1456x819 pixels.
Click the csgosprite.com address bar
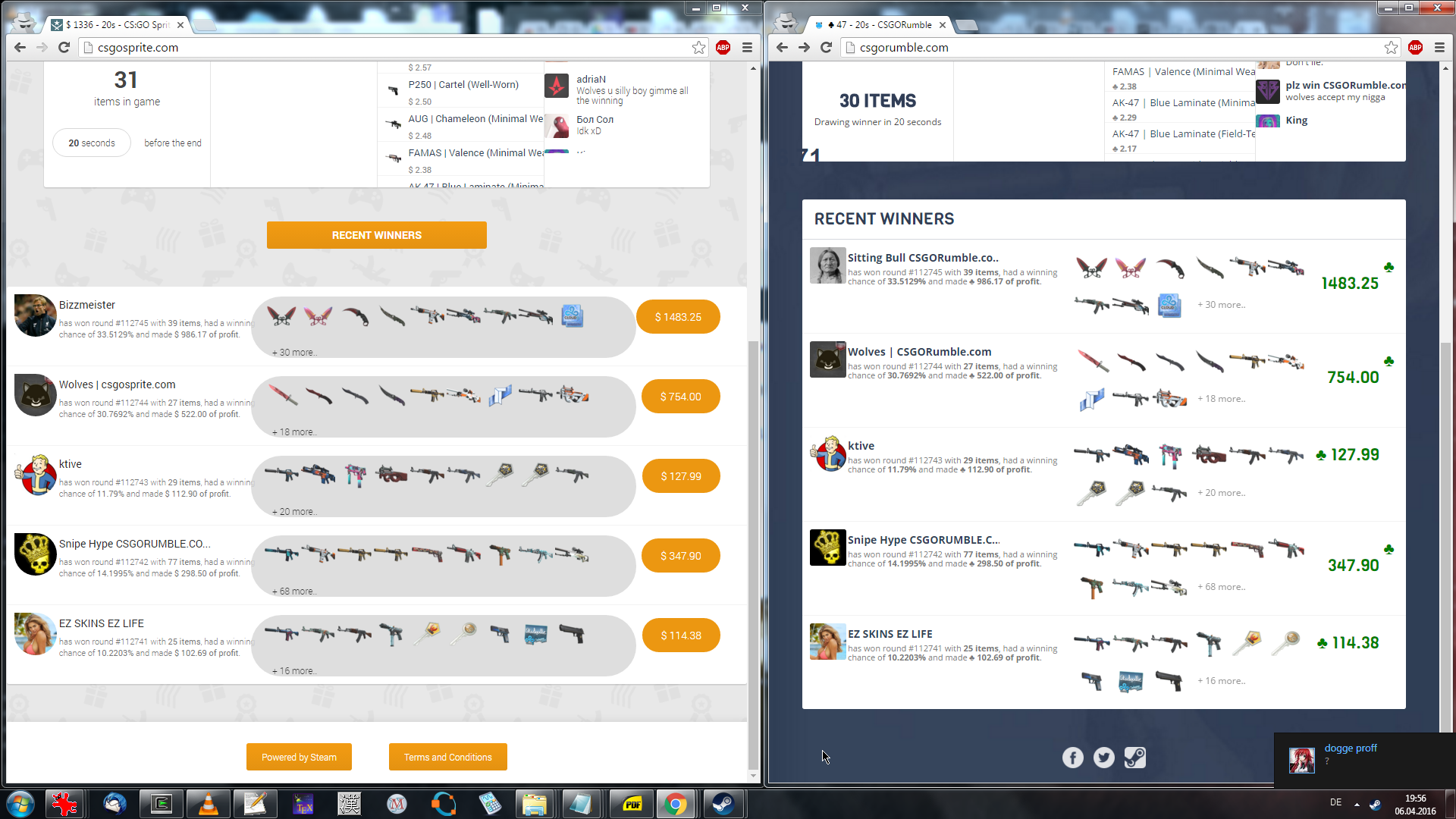coord(379,48)
